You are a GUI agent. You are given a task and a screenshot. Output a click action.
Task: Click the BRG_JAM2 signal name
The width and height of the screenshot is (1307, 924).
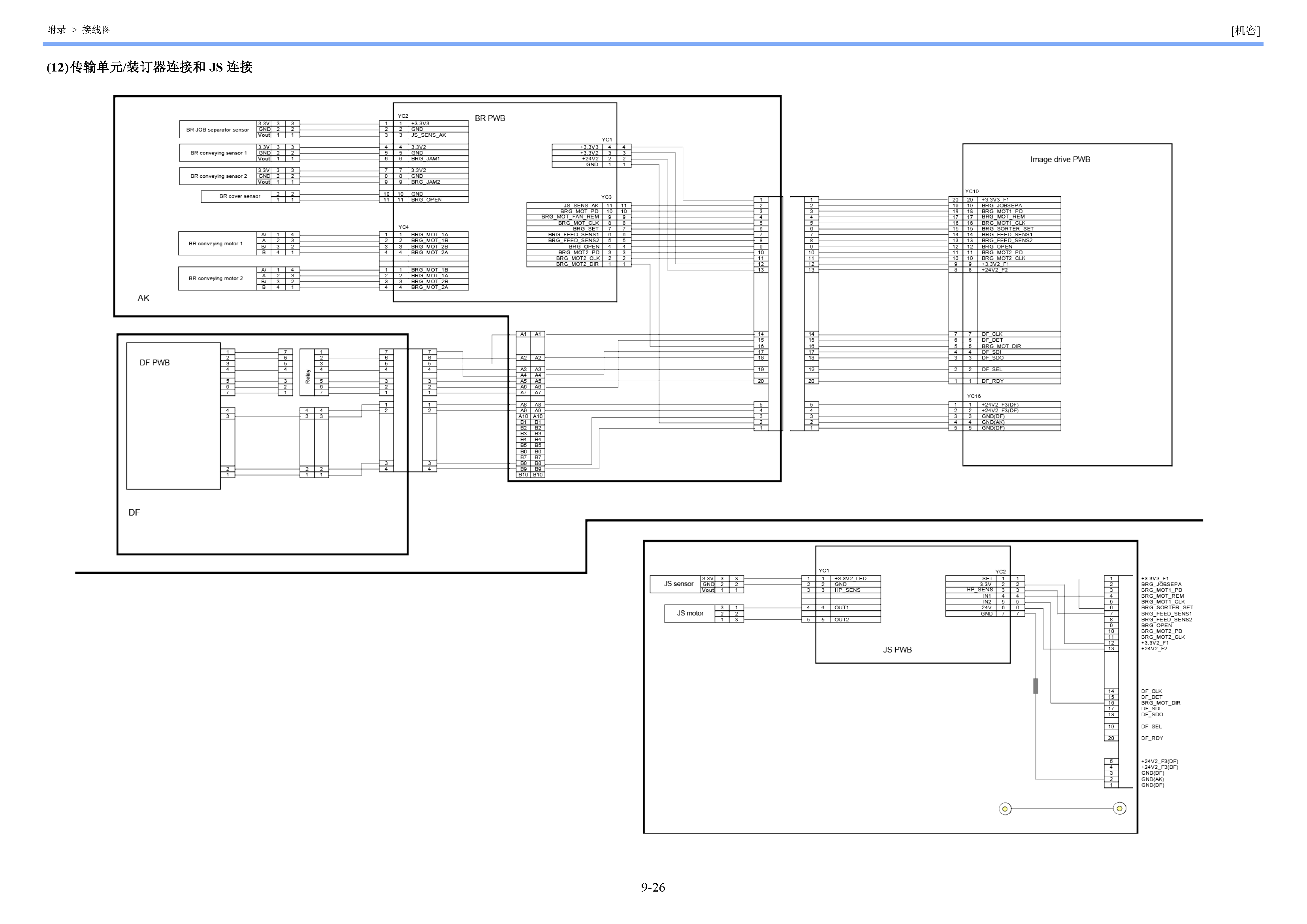tap(425, 182)
